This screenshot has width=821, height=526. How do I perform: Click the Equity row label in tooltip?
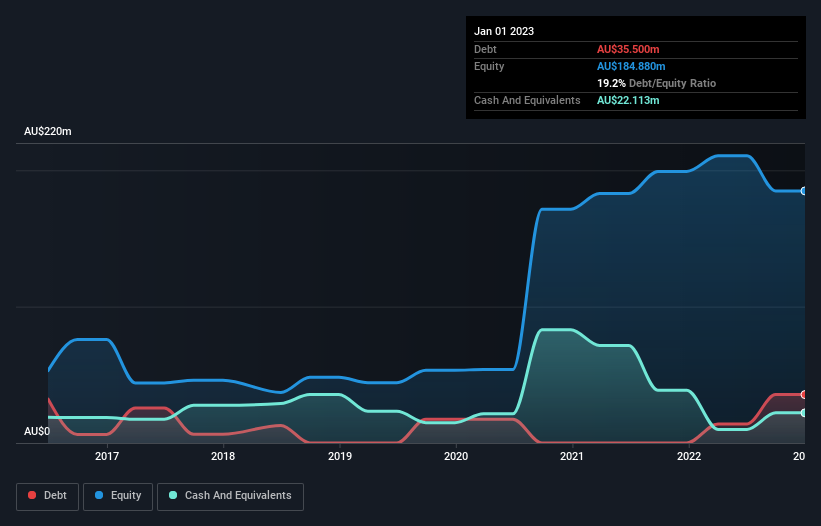click(489, 66)
